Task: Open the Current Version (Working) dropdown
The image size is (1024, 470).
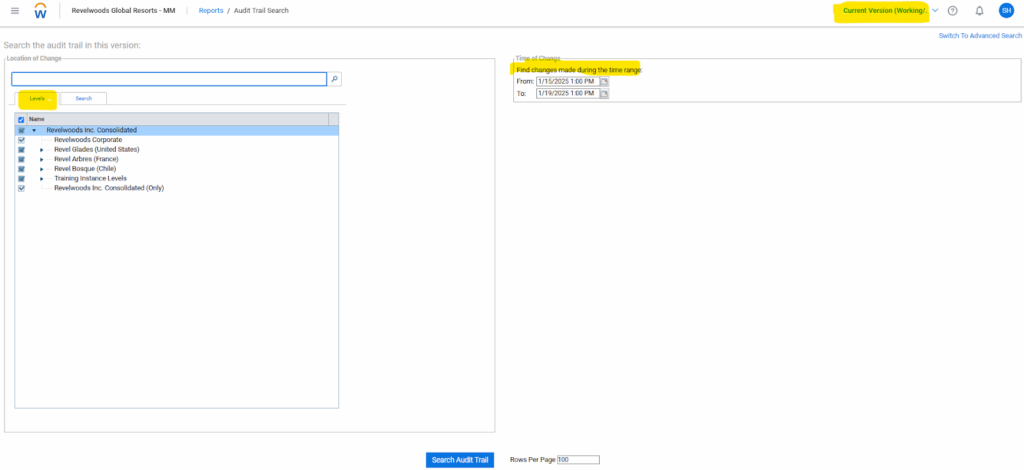Action: click(935, 11)
